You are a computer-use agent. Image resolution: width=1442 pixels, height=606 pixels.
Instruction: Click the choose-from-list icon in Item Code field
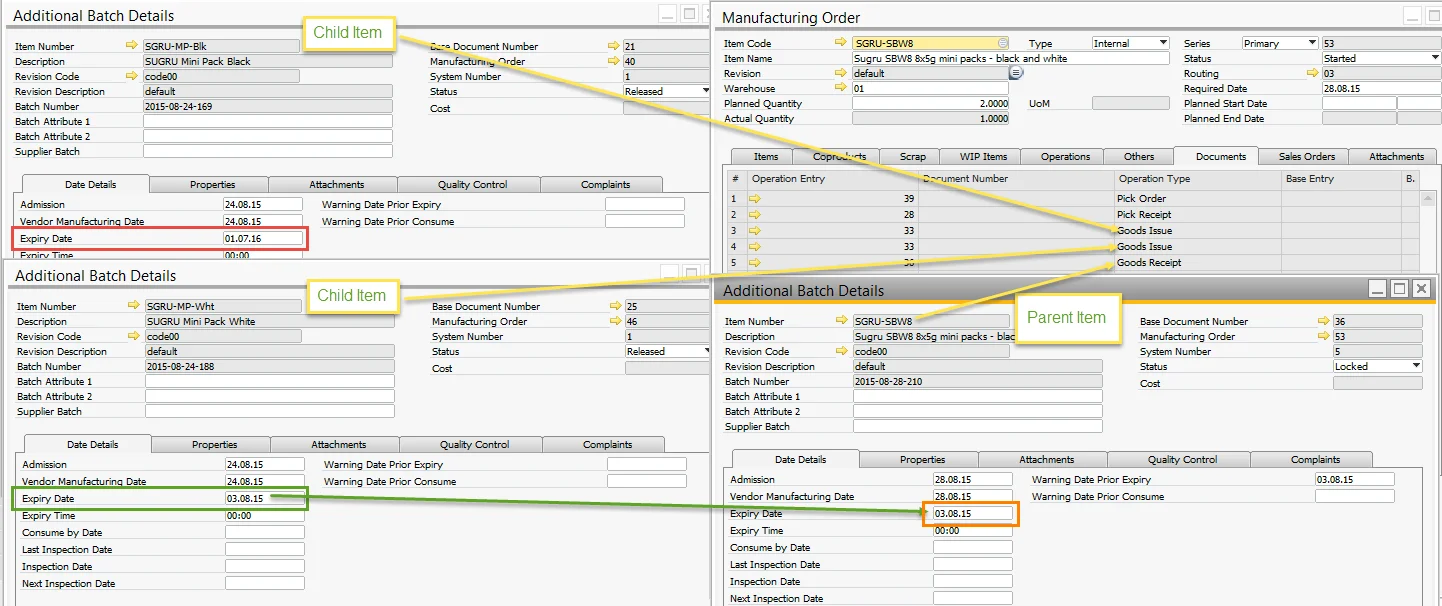coord(1002,43)
